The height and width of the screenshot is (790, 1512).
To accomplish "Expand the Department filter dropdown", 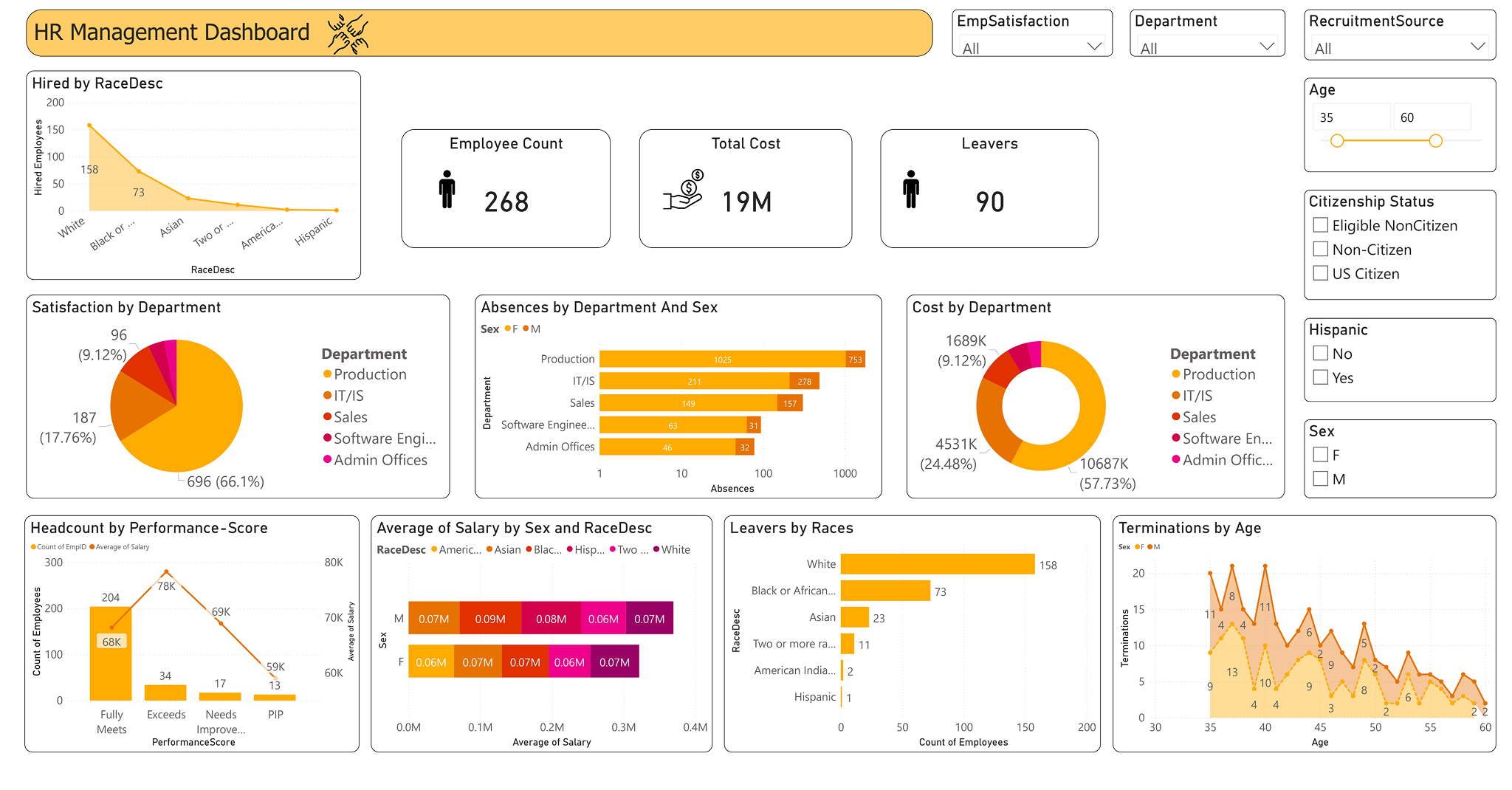I will pos(1207,47).
